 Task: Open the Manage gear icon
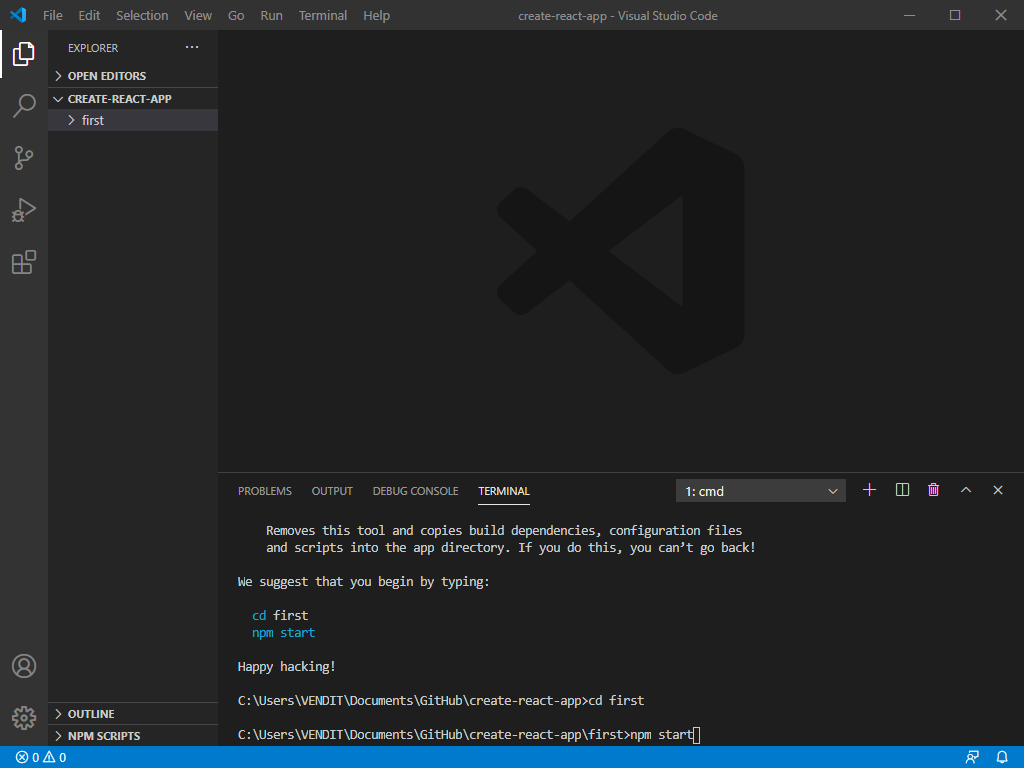tap(24, 718)
